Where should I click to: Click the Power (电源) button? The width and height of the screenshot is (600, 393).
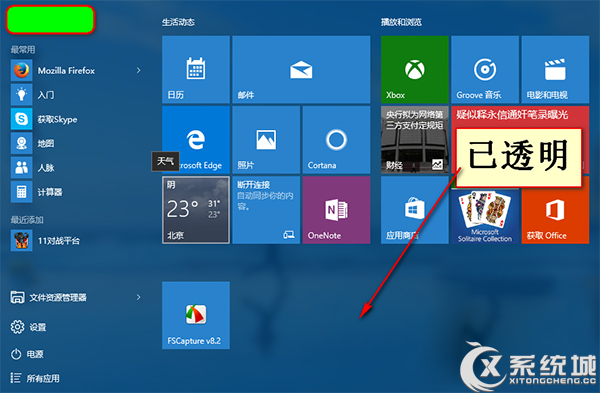(27, 354)
